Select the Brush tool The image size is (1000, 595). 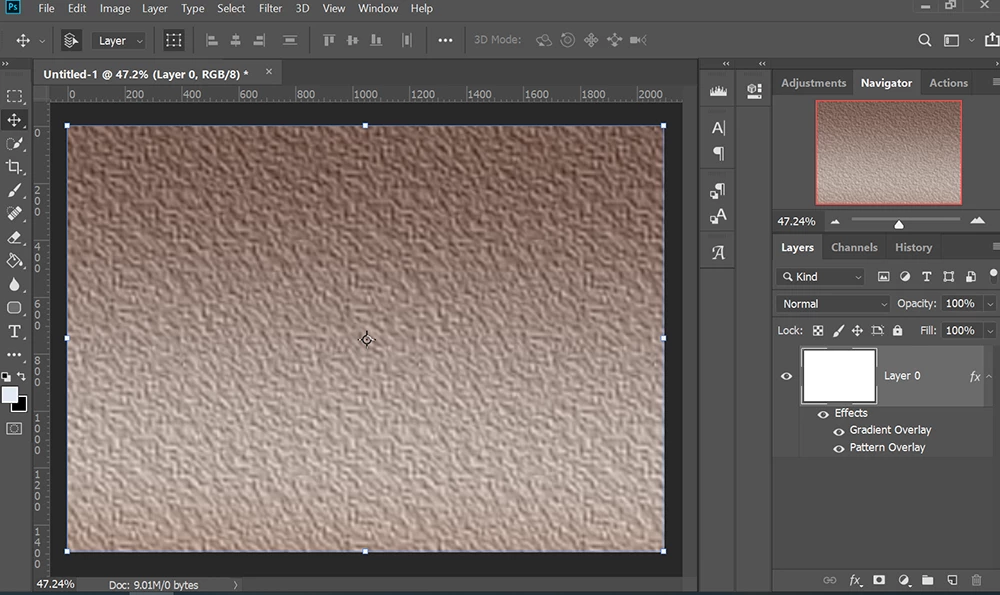14,190
